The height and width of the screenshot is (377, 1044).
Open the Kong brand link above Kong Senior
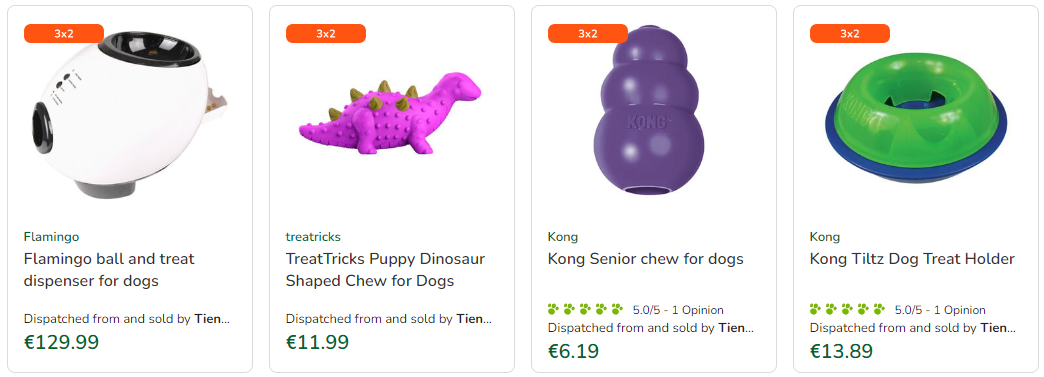coord(563,236)
